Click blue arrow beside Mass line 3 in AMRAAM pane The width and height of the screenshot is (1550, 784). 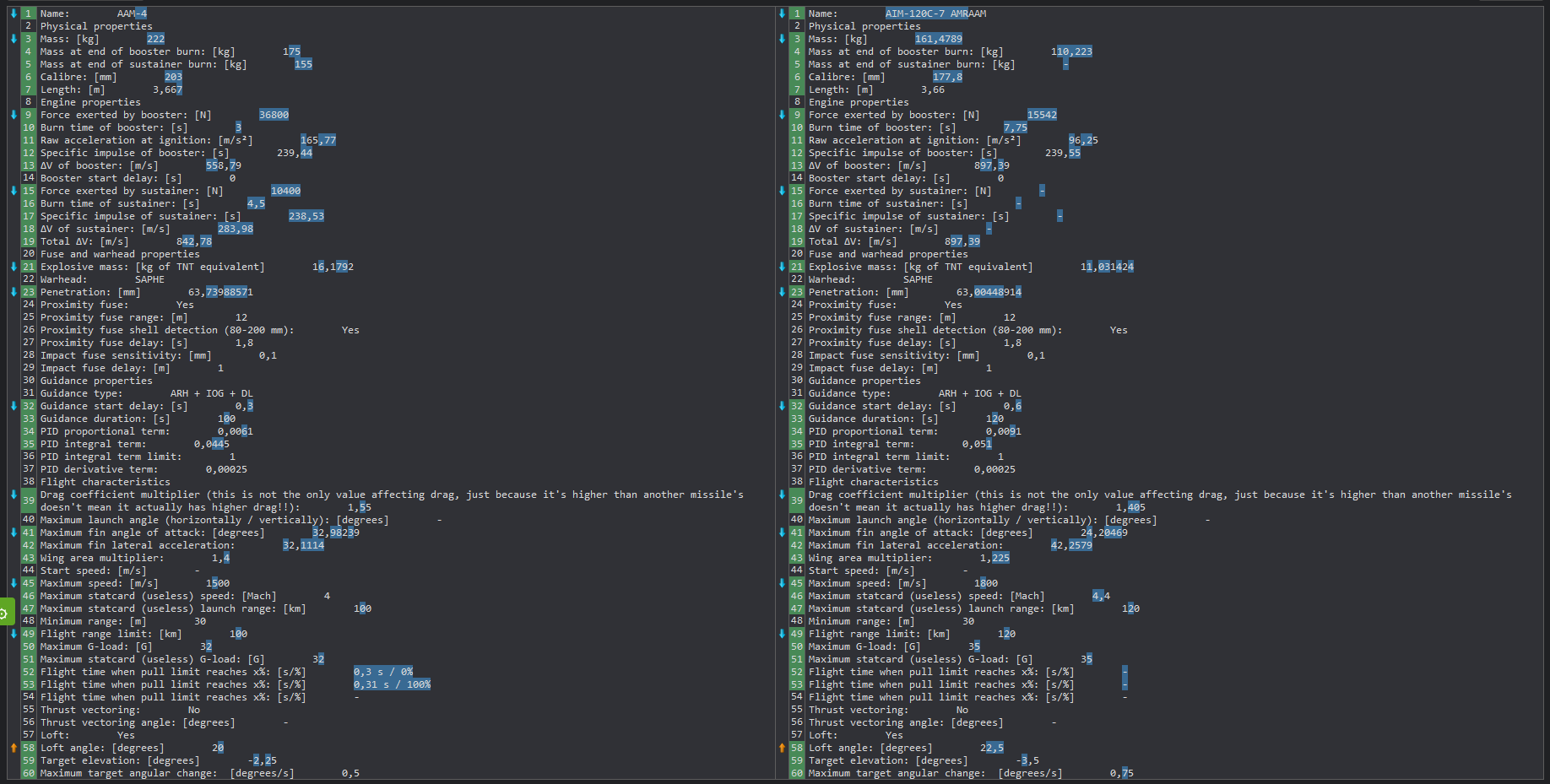(x=782, y=39)
